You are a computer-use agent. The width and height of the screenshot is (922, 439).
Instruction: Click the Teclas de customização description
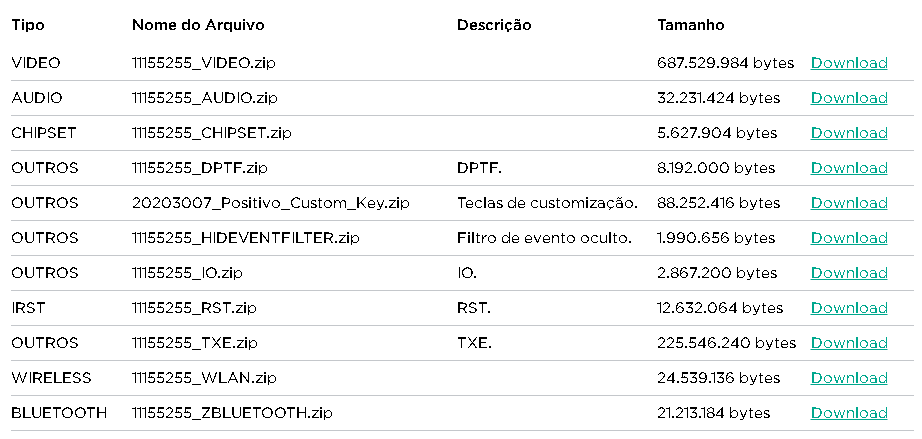click(547, 203)
